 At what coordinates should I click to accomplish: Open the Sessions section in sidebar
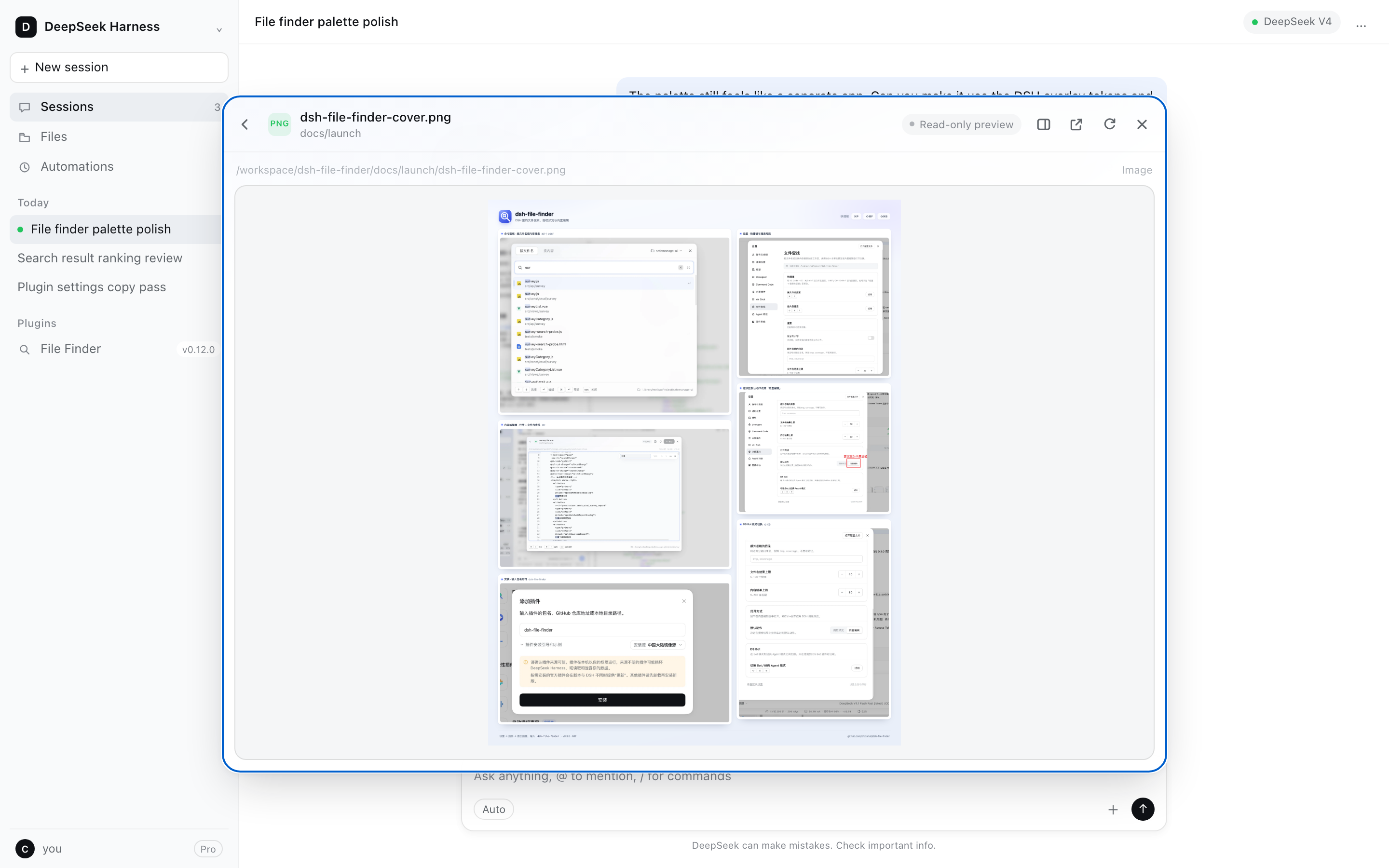click(x=119, y=107)
